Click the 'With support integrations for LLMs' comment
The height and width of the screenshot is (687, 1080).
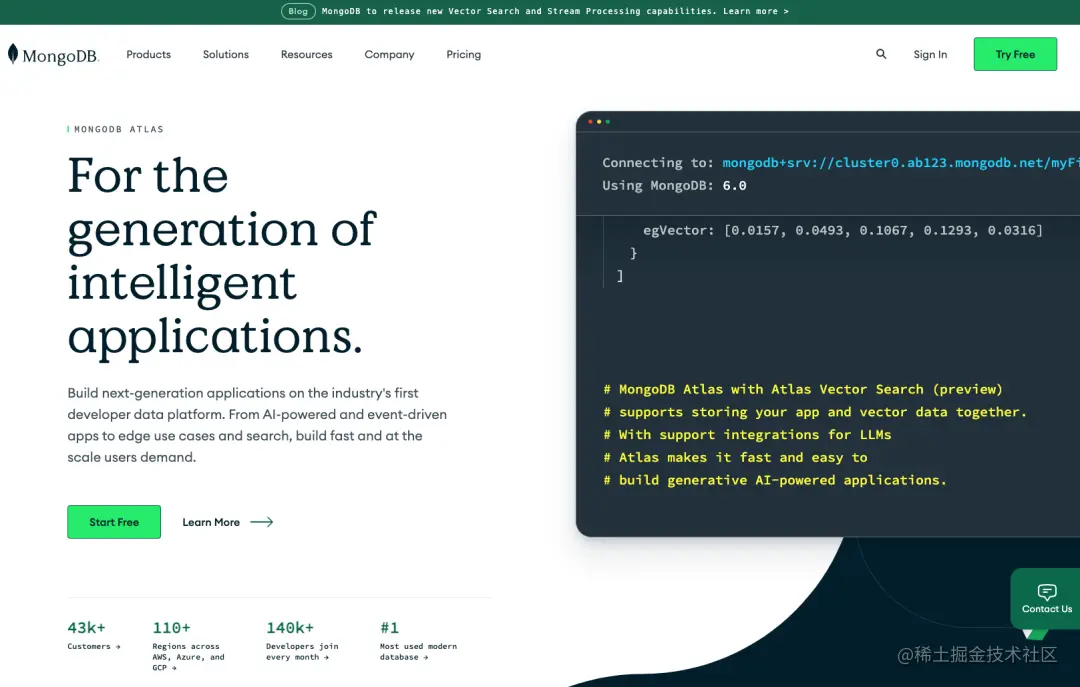pyautogui.click(x=747, y=435)
